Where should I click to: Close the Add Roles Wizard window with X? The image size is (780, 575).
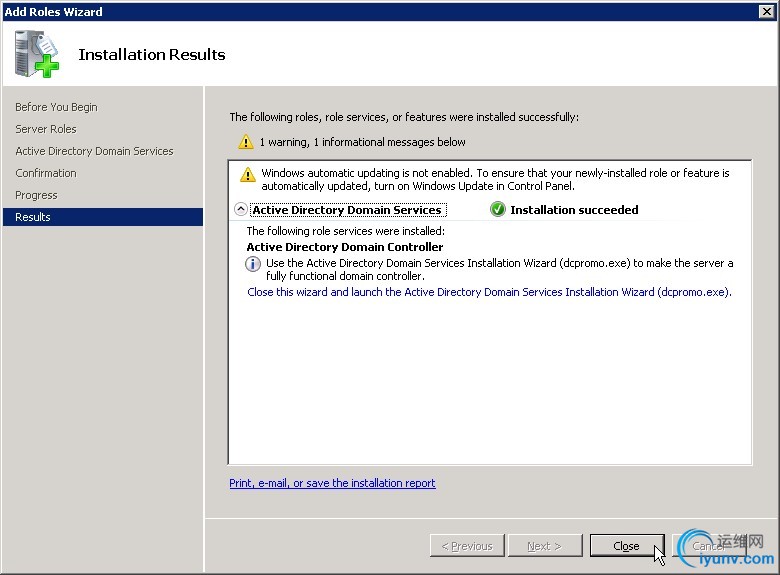click(767, 11)
